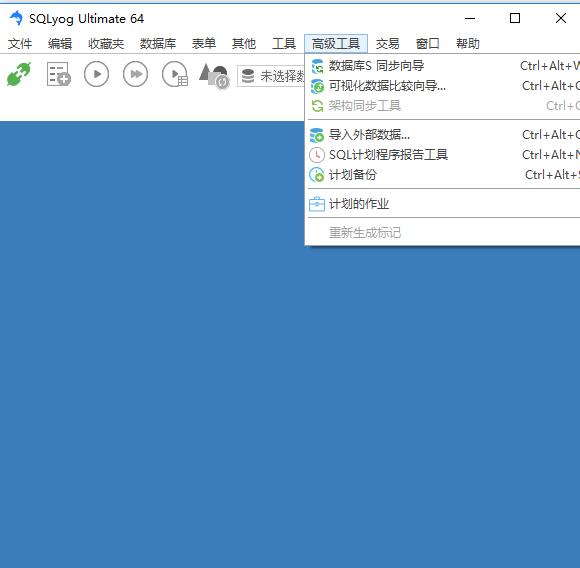Click clock icon beside SQL计划程序报告工具

point(317,155)
